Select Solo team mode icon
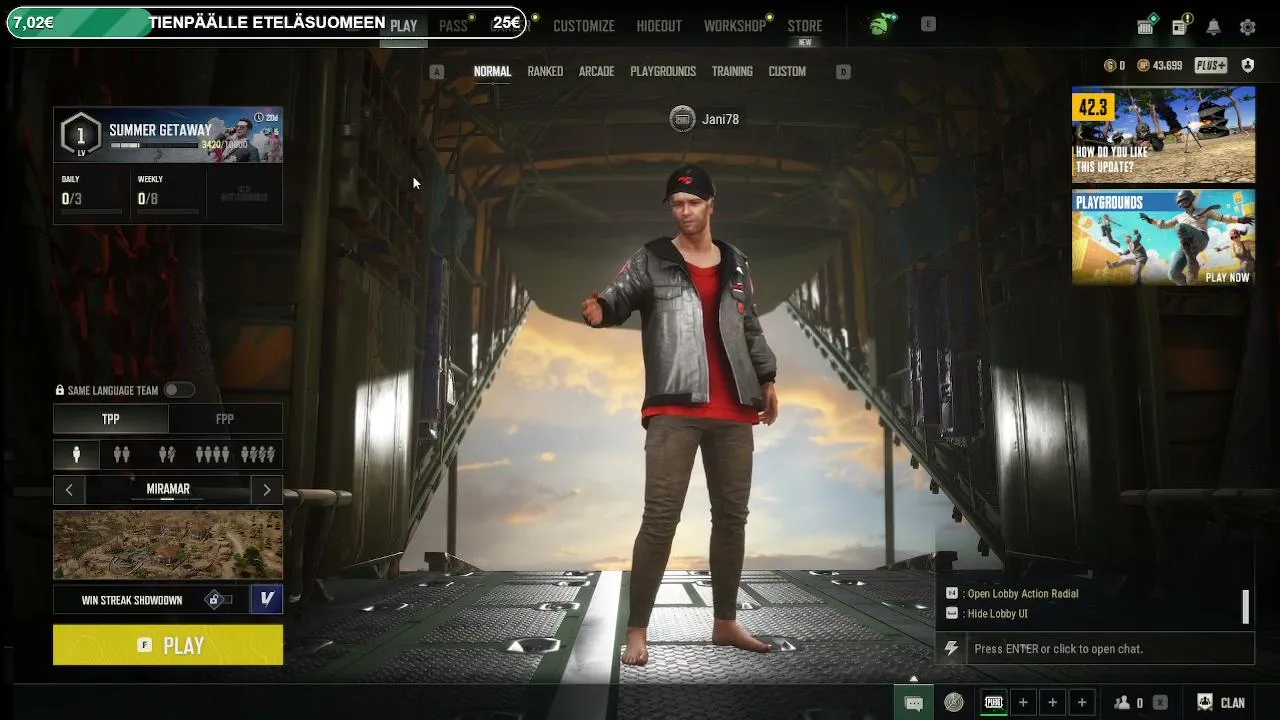Viewport: 1280px width, 720px height. (76, 455)
